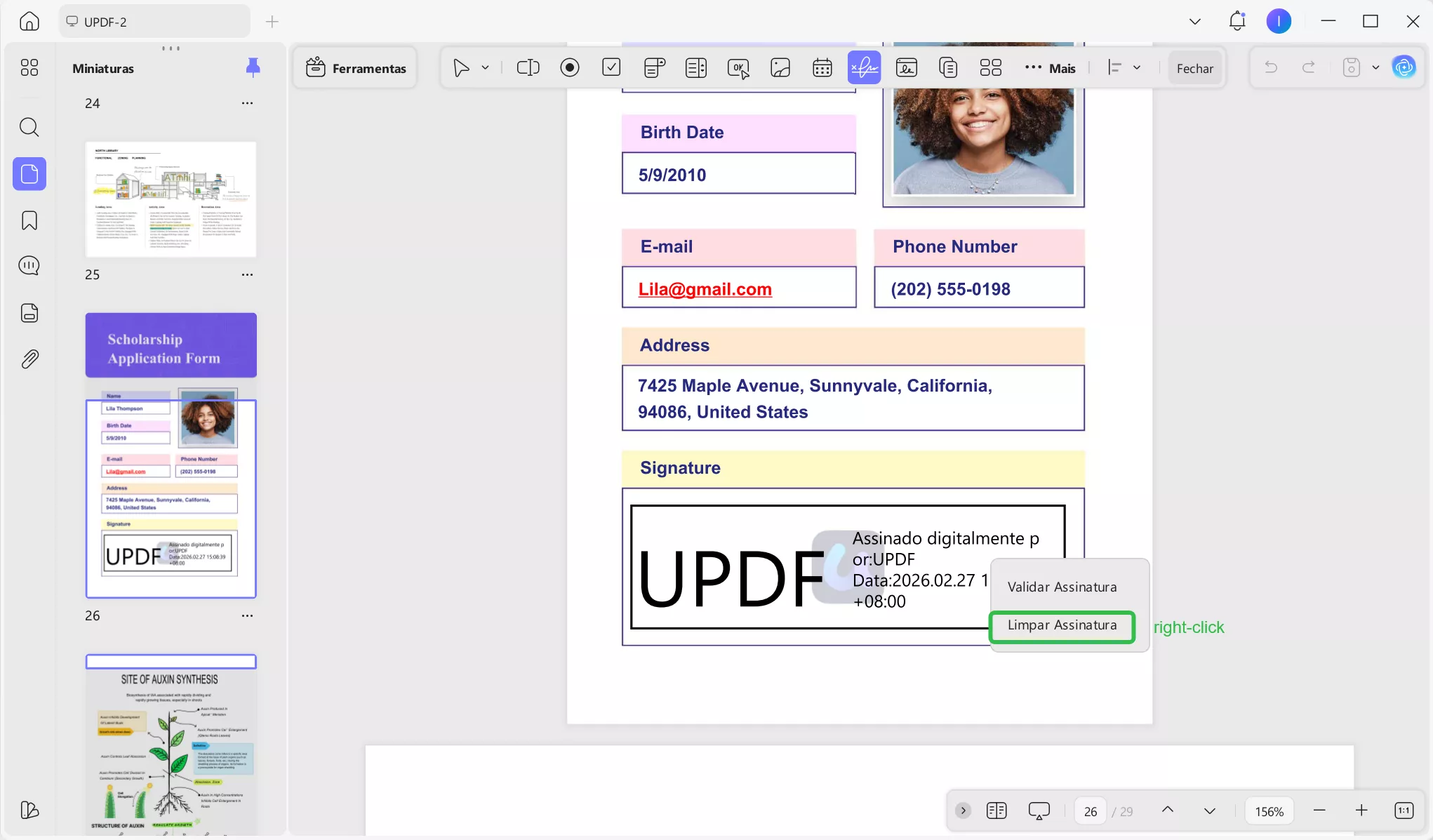Select the radio button field tool

(570, 68)
